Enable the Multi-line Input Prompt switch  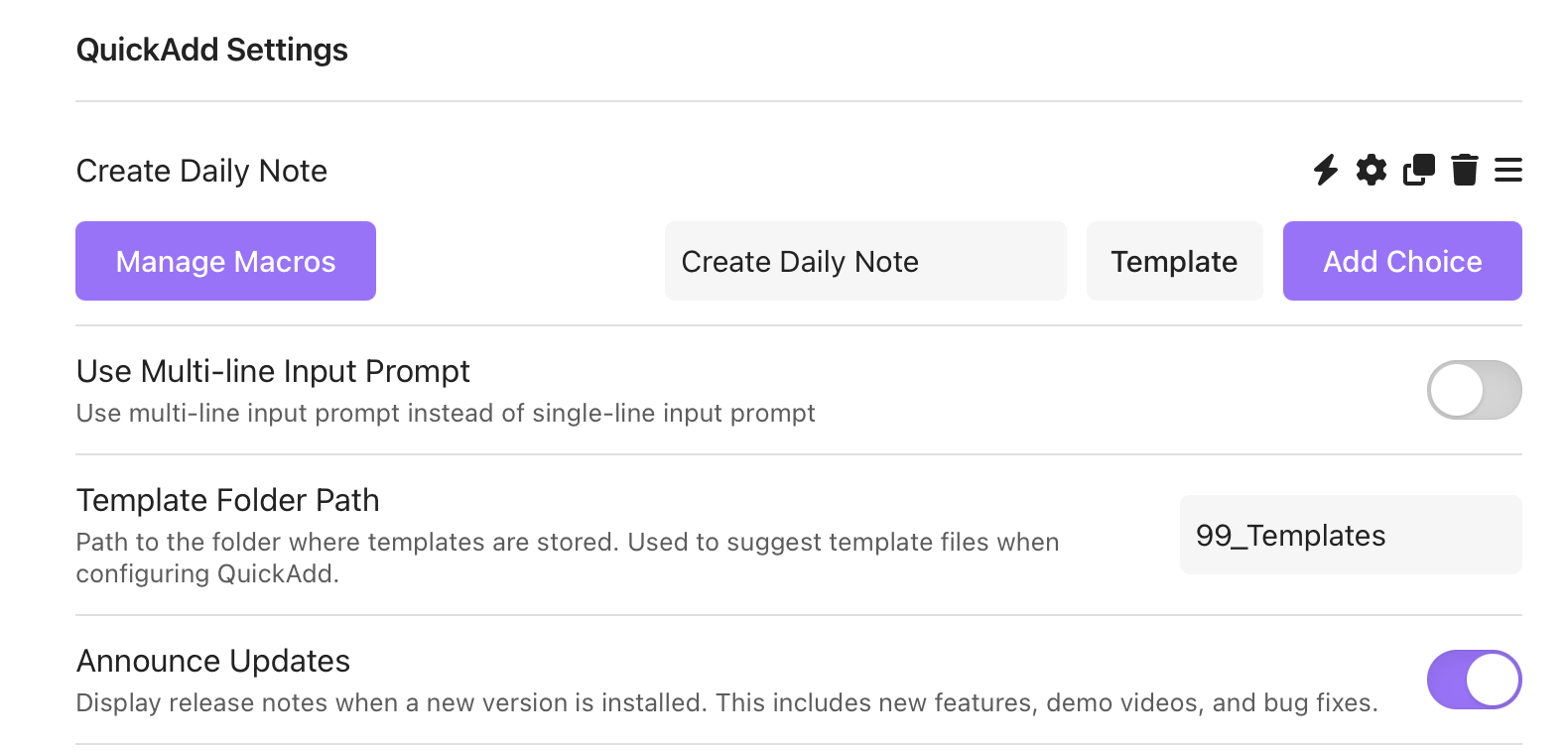[x=1474, y=390]
